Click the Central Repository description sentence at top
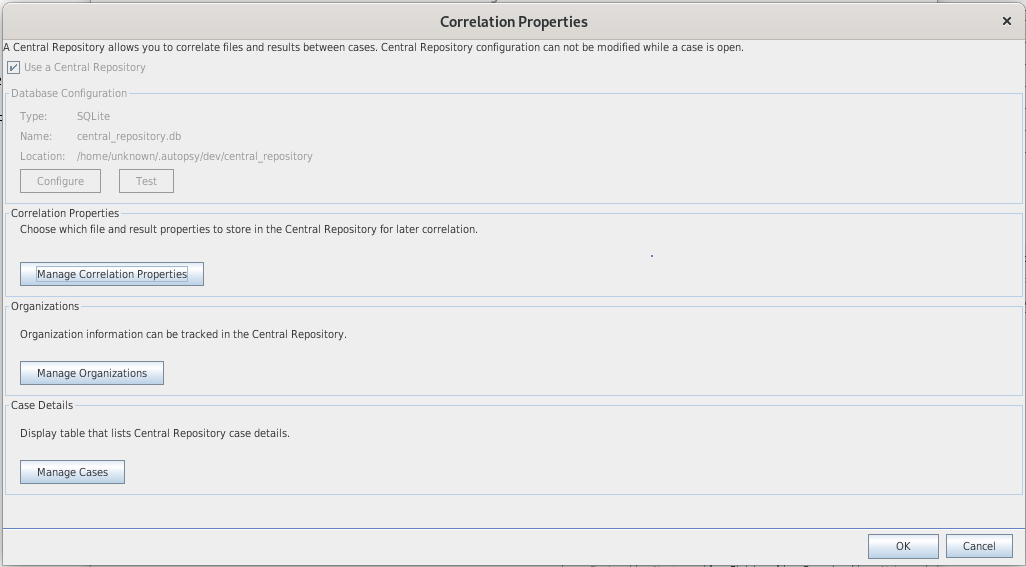The width and height of the screenshot is (1026, 567). pyautogui.click(x=373, y=47)
